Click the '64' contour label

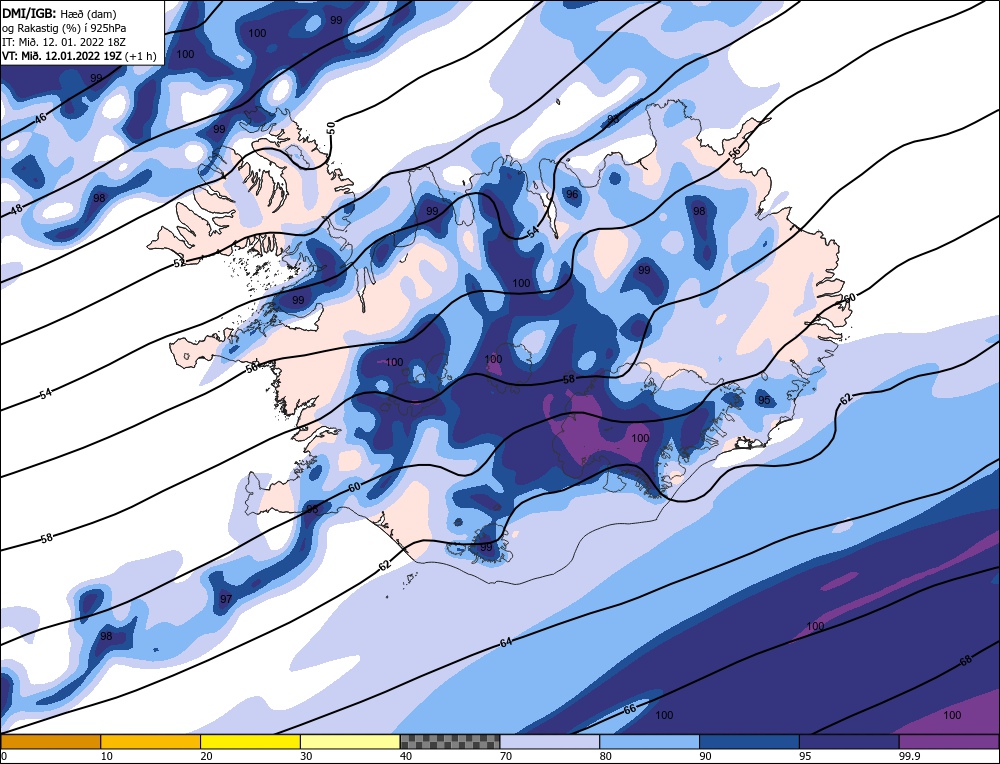pos(506,642)
